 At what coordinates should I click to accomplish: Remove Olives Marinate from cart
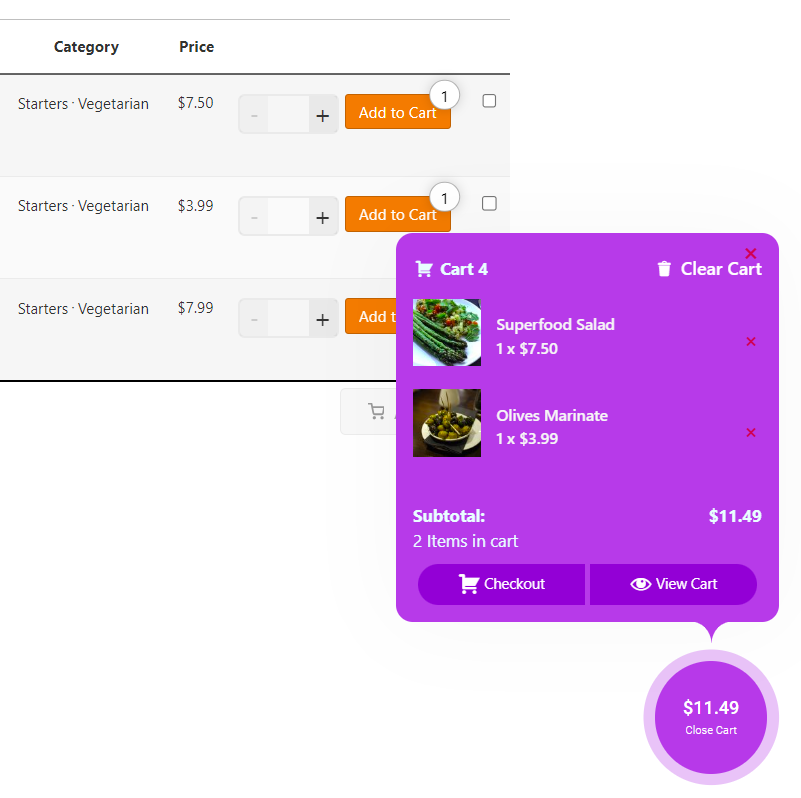(x=750, y=432)
